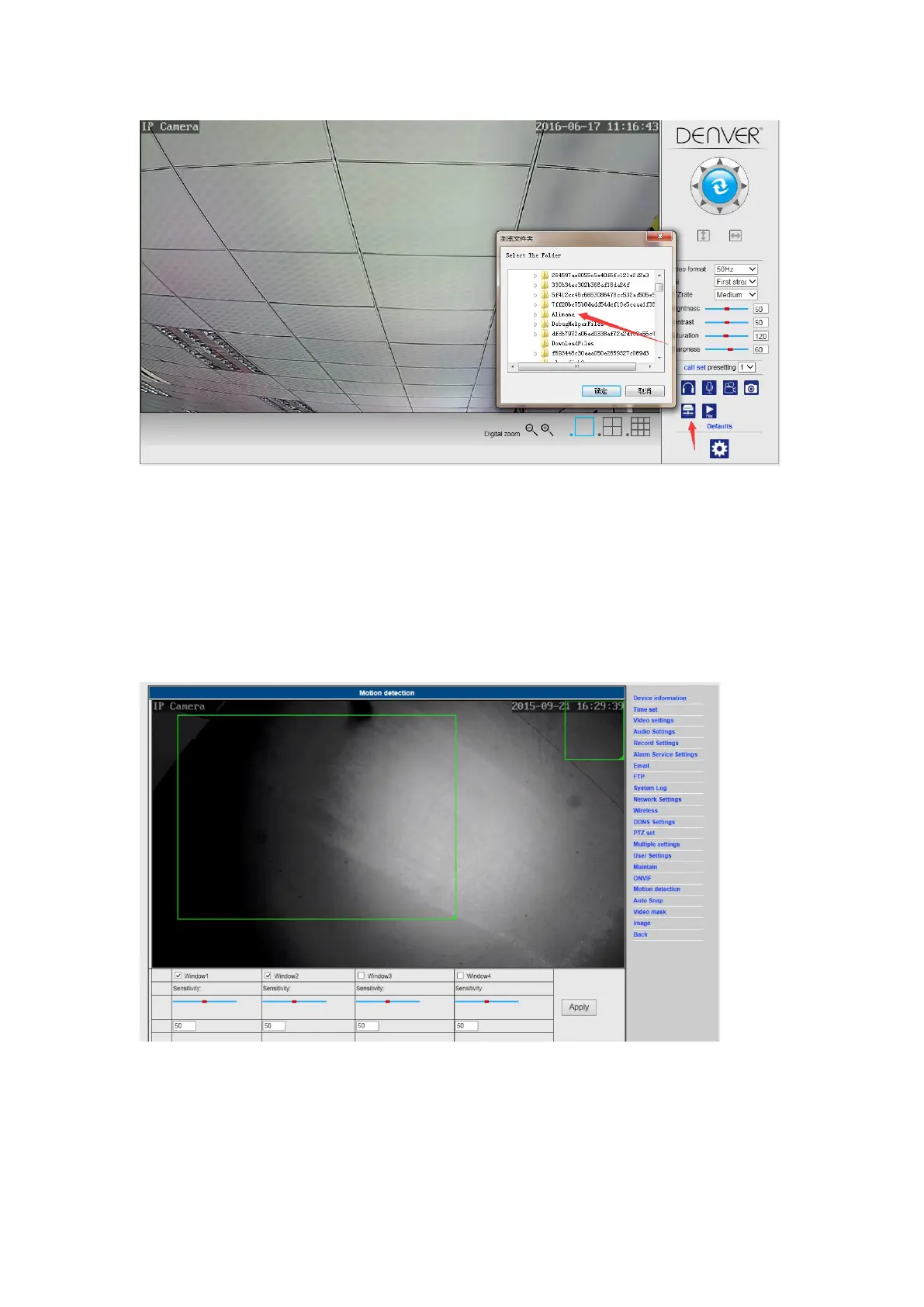Viewport: 924px width, 1307px height.
Task: Click the Window2 sensitivity value field
Action: click(x=274, y=1026)
